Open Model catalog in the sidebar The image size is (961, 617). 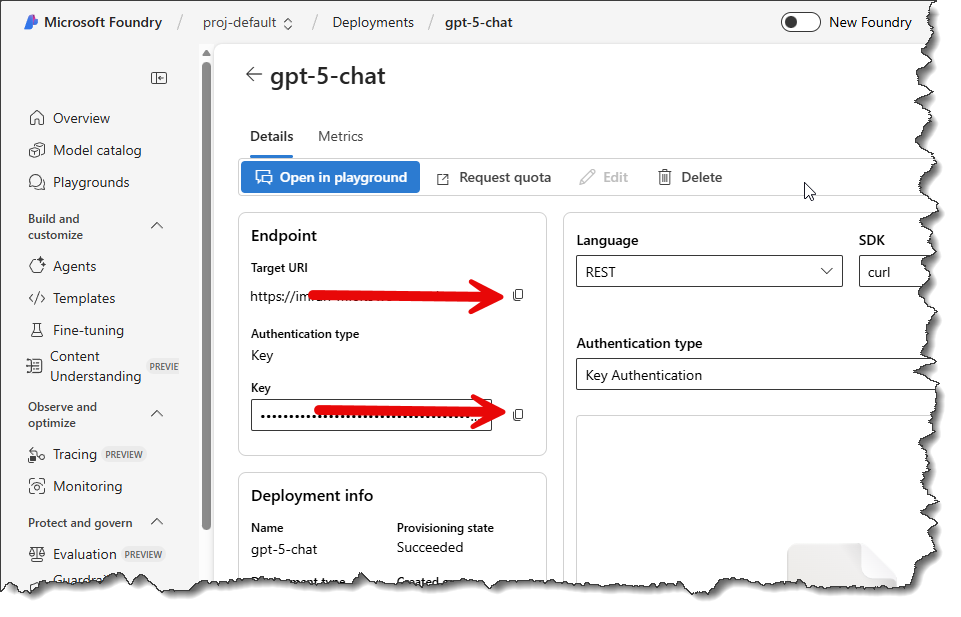click(x=96, y=150)
